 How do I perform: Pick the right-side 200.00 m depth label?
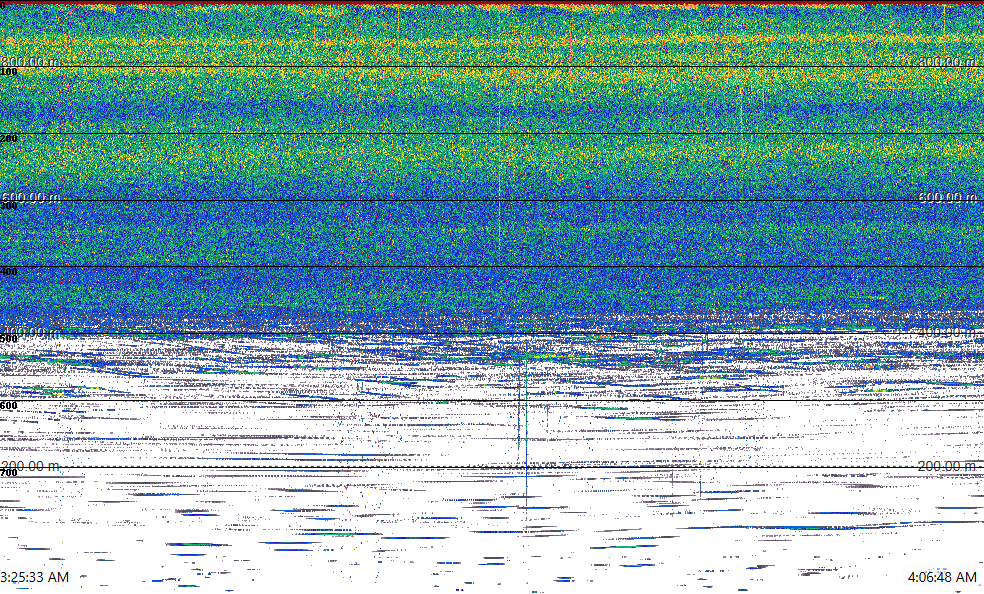948,466
